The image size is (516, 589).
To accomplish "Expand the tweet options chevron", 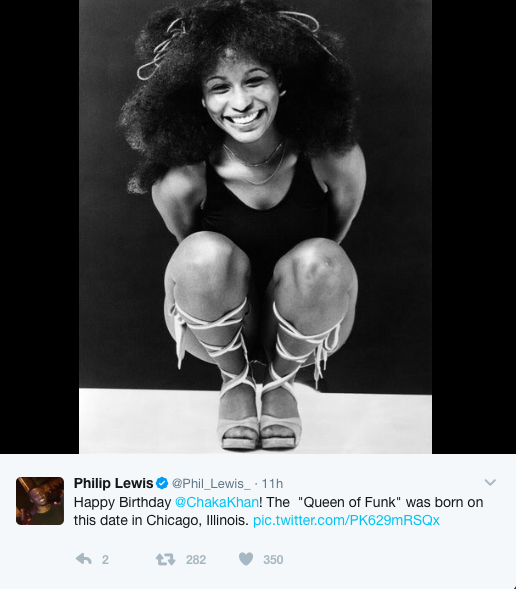I will coord(490,482).
